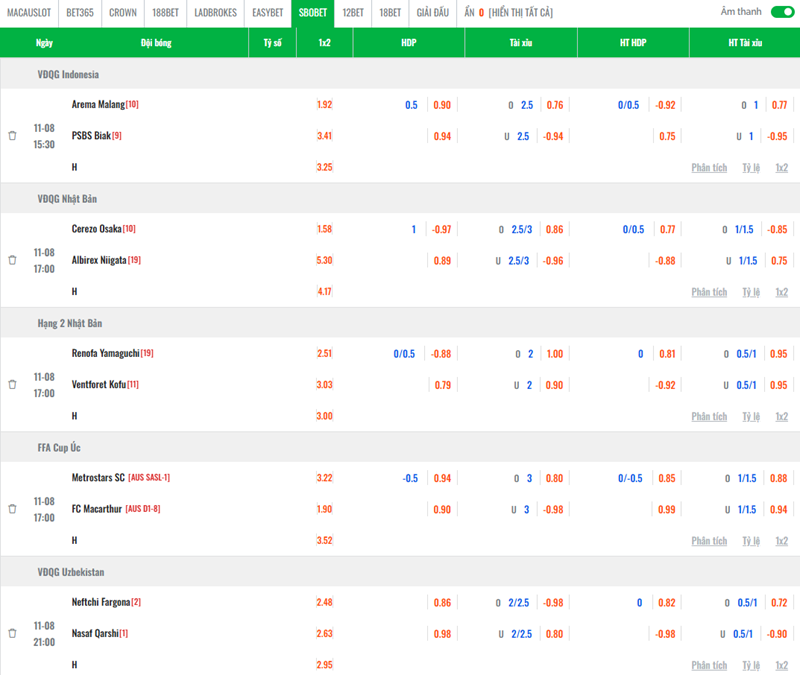
Task: Select the EASYBET tab
Action: 267,13
